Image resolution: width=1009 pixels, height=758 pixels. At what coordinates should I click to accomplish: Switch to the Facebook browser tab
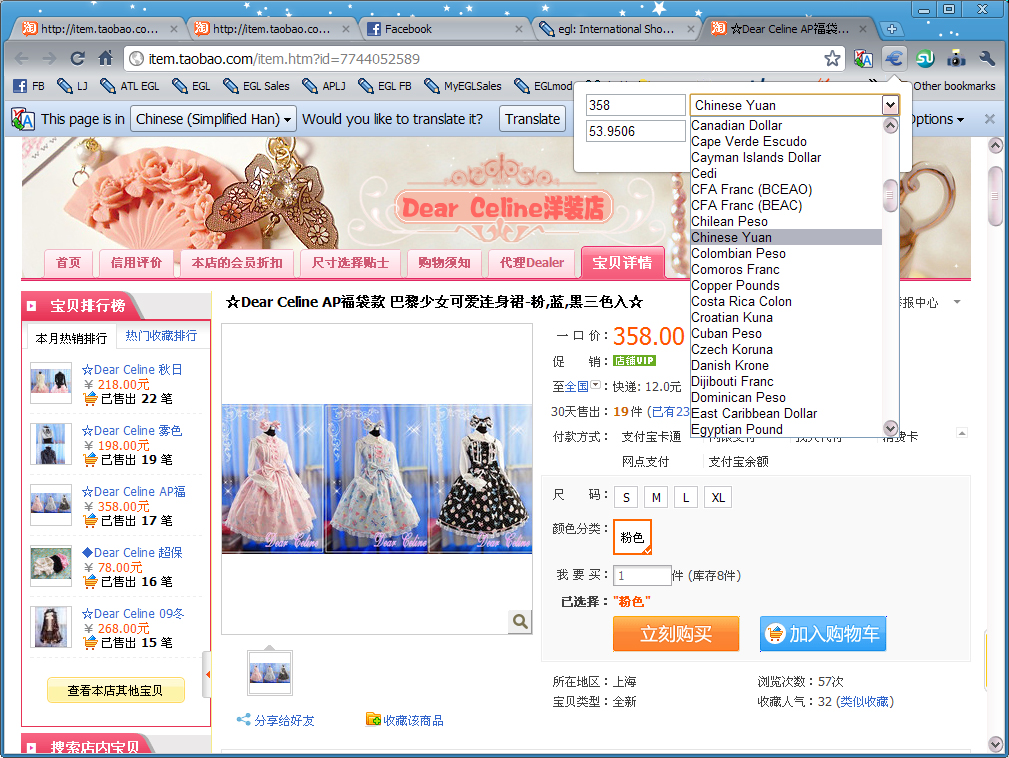[444, 29]
